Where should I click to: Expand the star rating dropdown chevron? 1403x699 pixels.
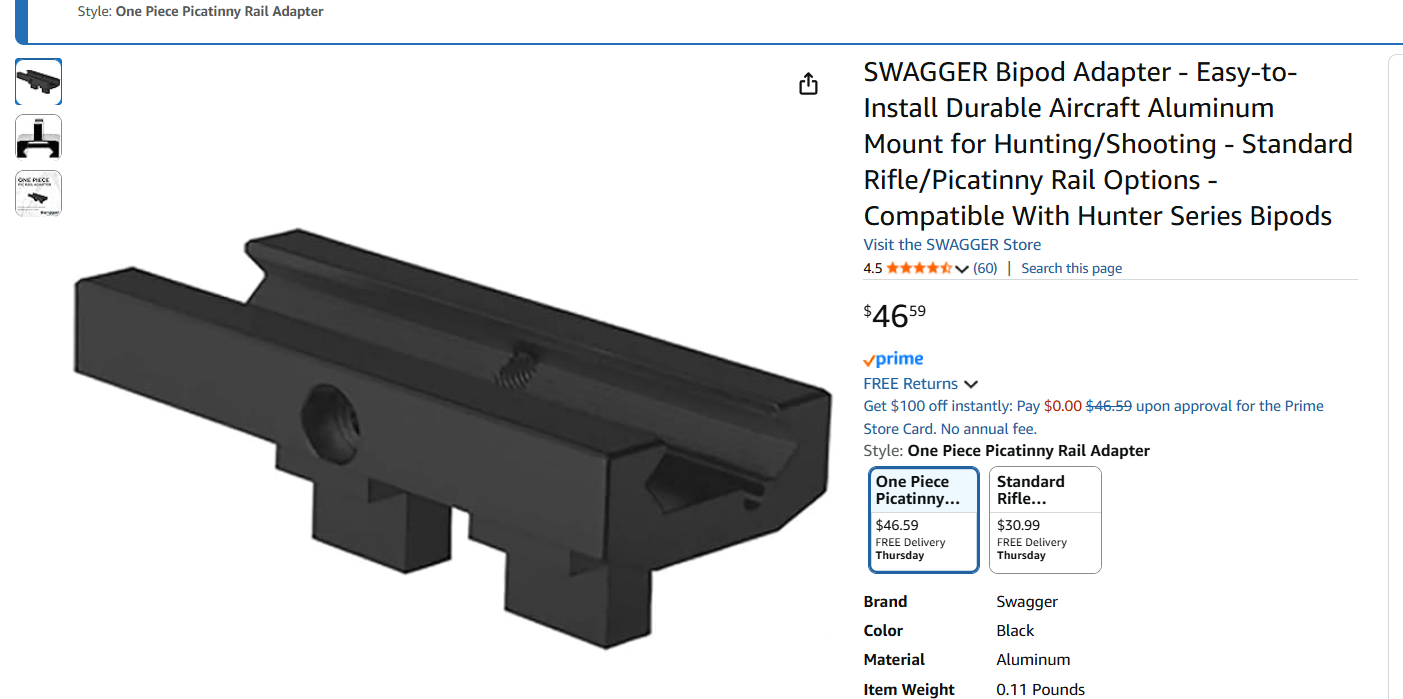pos(962,268)
